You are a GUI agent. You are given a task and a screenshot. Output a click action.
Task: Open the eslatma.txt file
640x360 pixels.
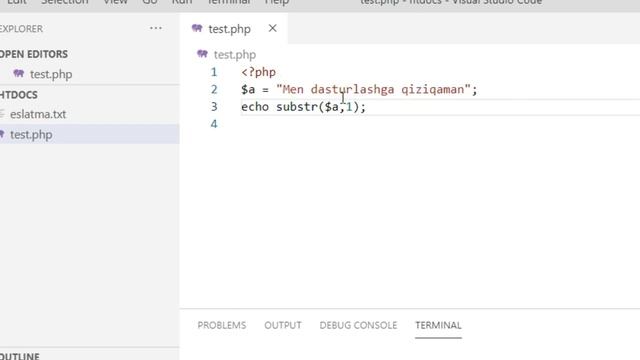[x=38, y=114]
